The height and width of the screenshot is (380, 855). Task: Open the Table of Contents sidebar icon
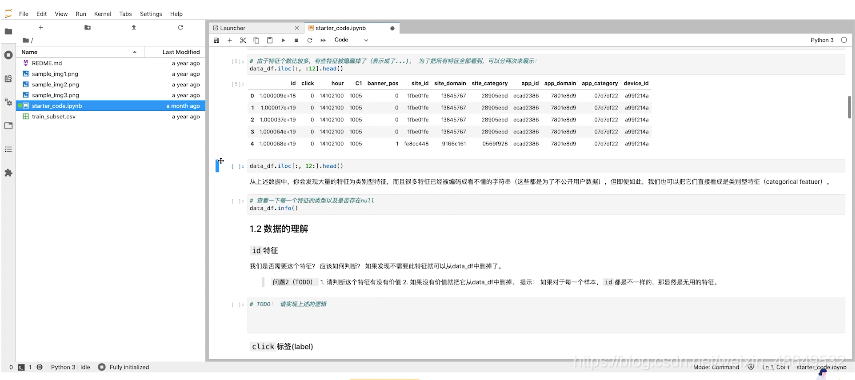point(8,149)
